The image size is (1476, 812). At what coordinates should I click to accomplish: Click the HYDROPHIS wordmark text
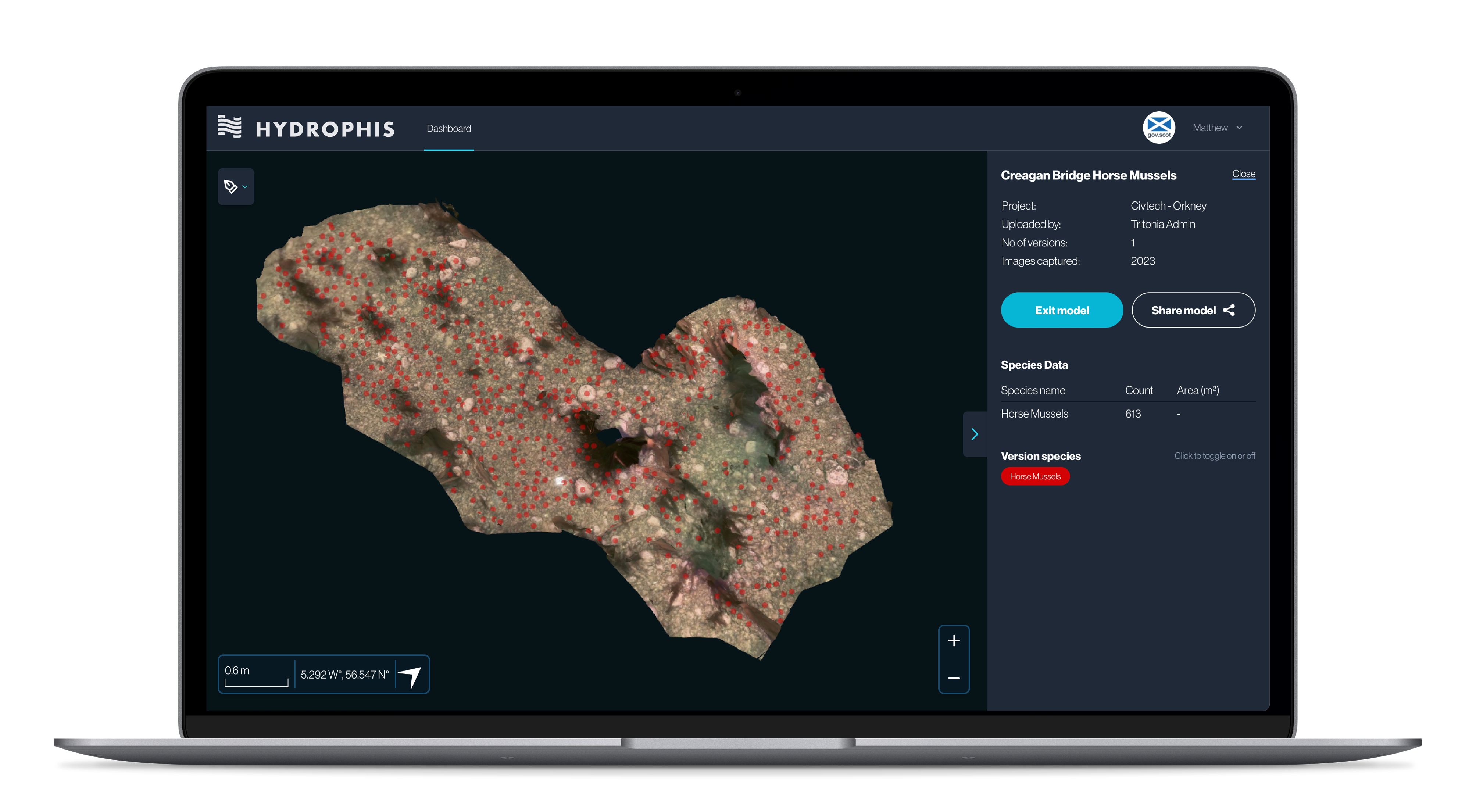(x=325, y=129)
